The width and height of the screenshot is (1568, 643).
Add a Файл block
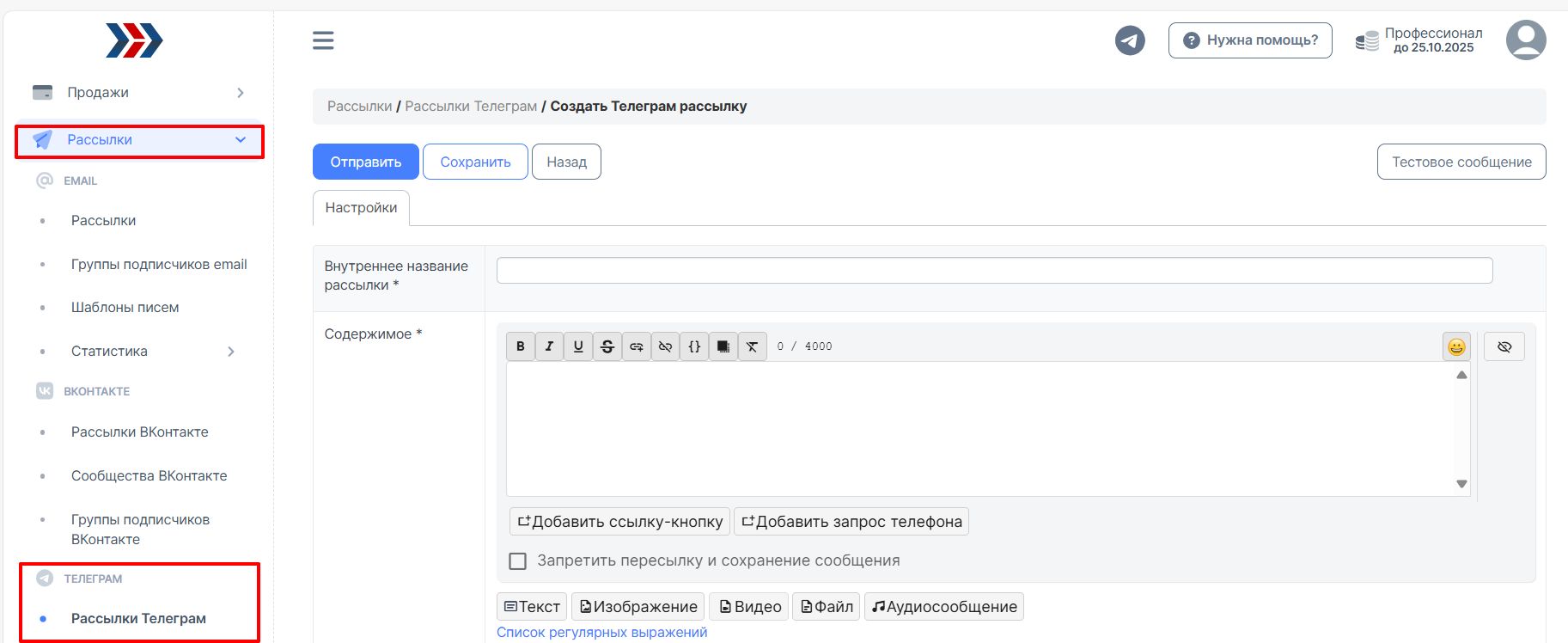[x=827, y=607]
